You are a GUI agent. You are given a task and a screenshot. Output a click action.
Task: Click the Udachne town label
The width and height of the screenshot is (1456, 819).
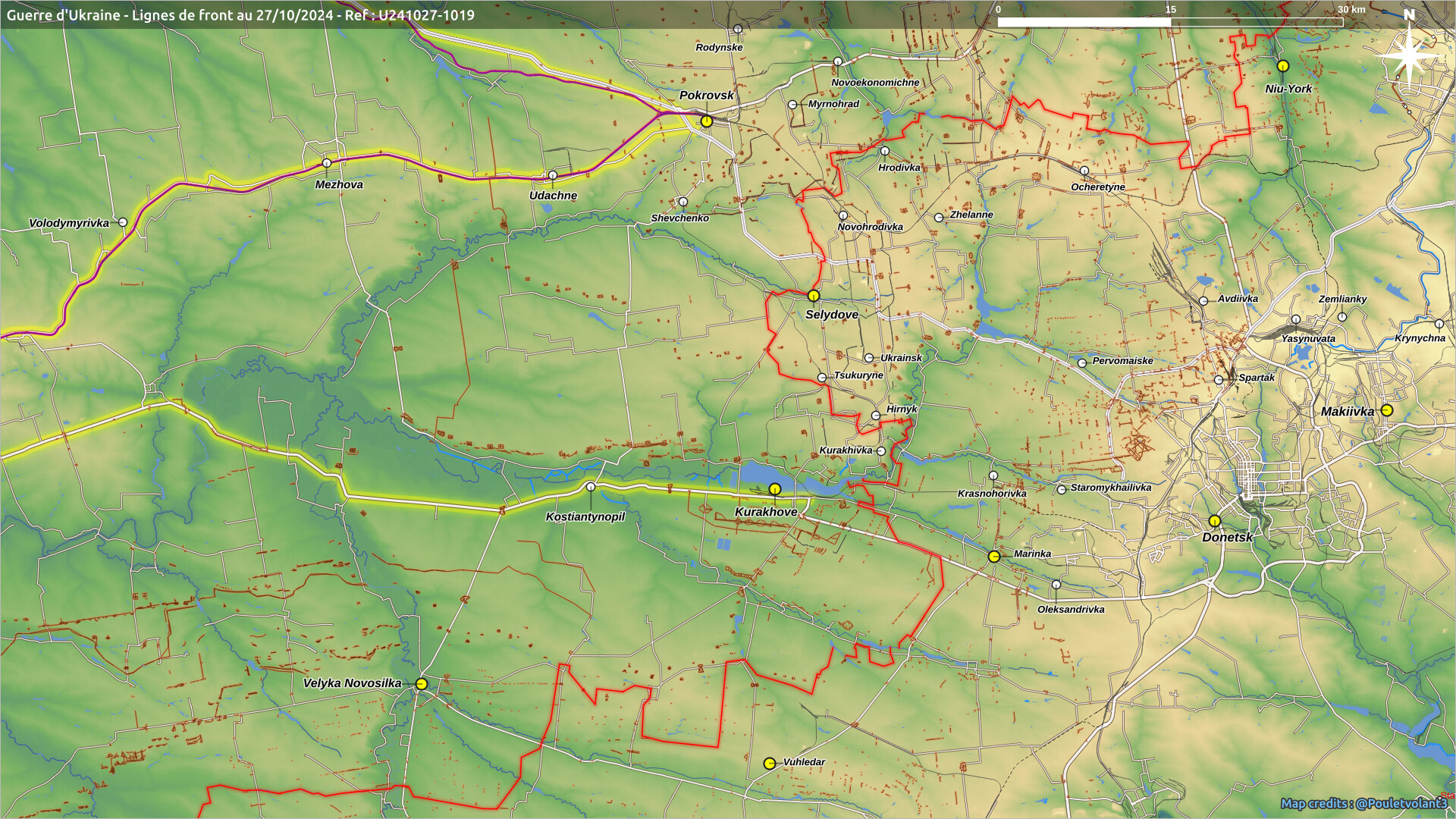point(553,196)
